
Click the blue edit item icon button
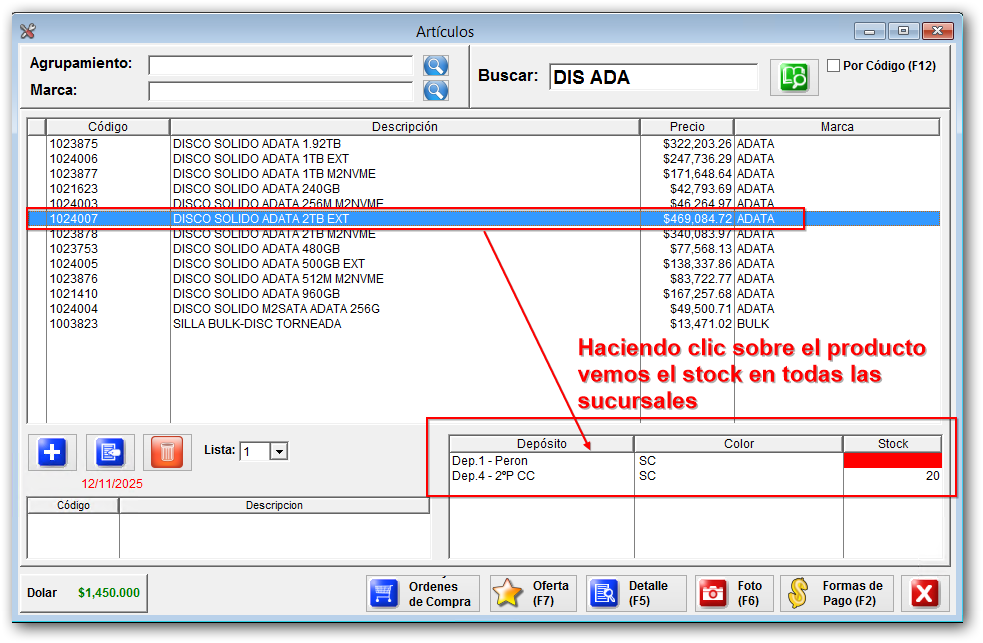pyautogui.click(x=110, y=453)
